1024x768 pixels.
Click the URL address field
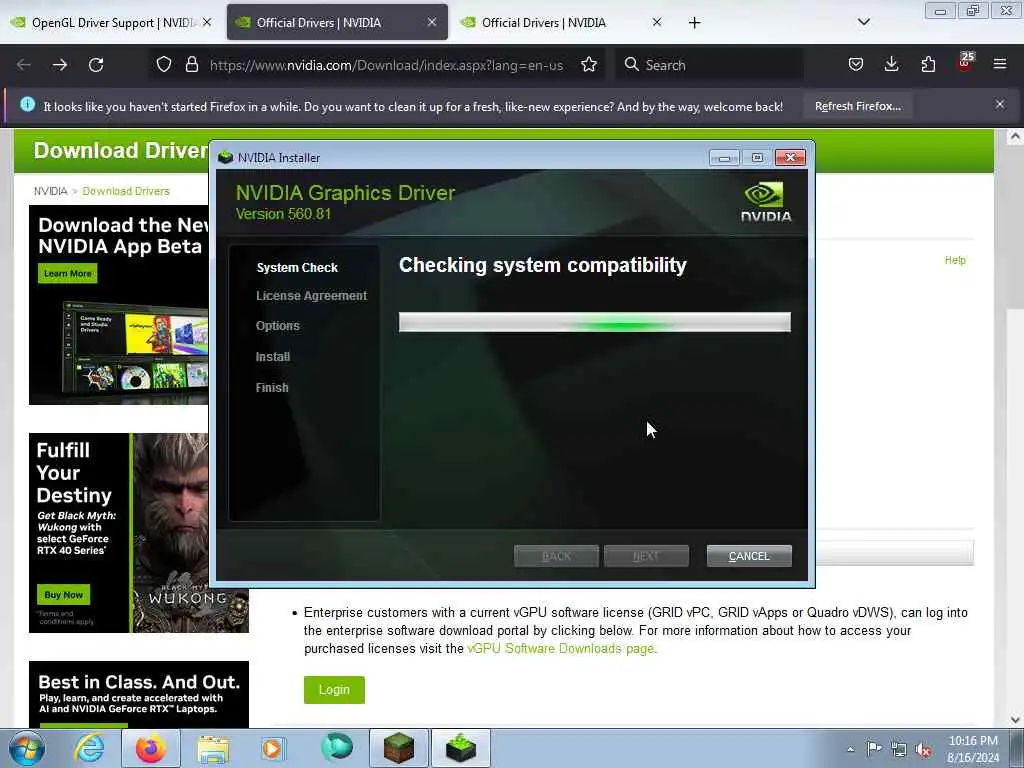[x=386, y=65]
